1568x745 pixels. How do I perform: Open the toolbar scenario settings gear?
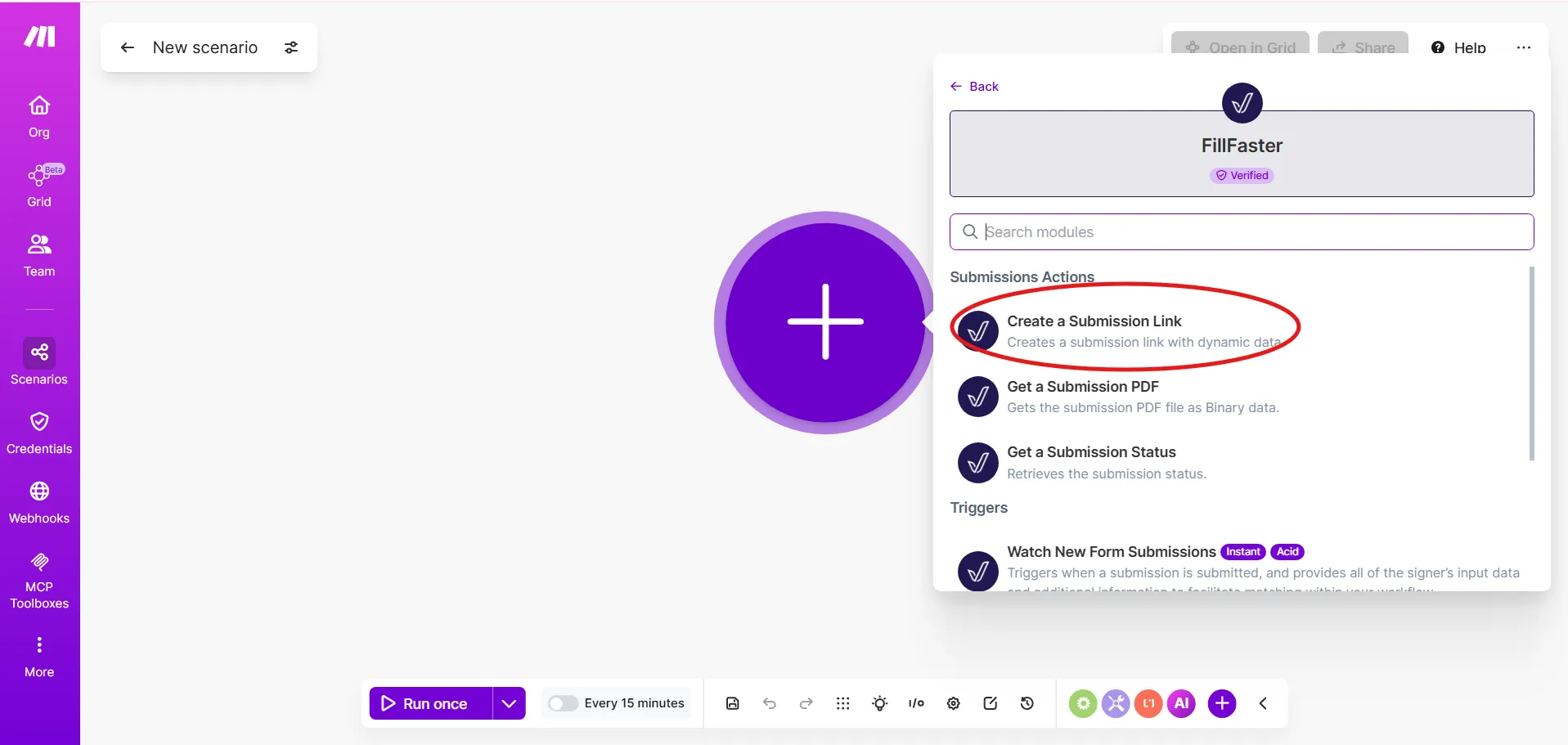coord(954,703)
